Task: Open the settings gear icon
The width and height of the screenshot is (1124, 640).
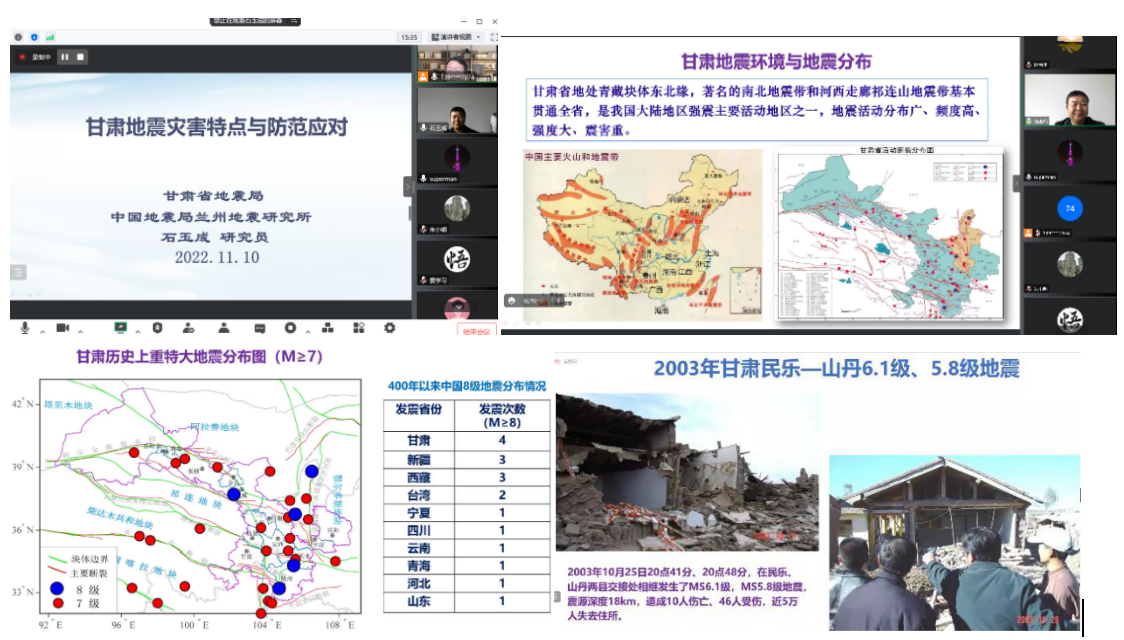Action: (390, 328)
